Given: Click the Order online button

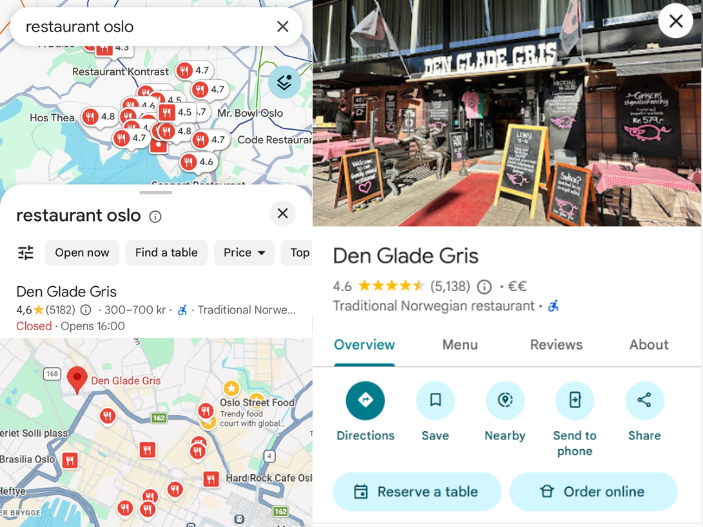Looking at the screenshot, I should (593, 492).
